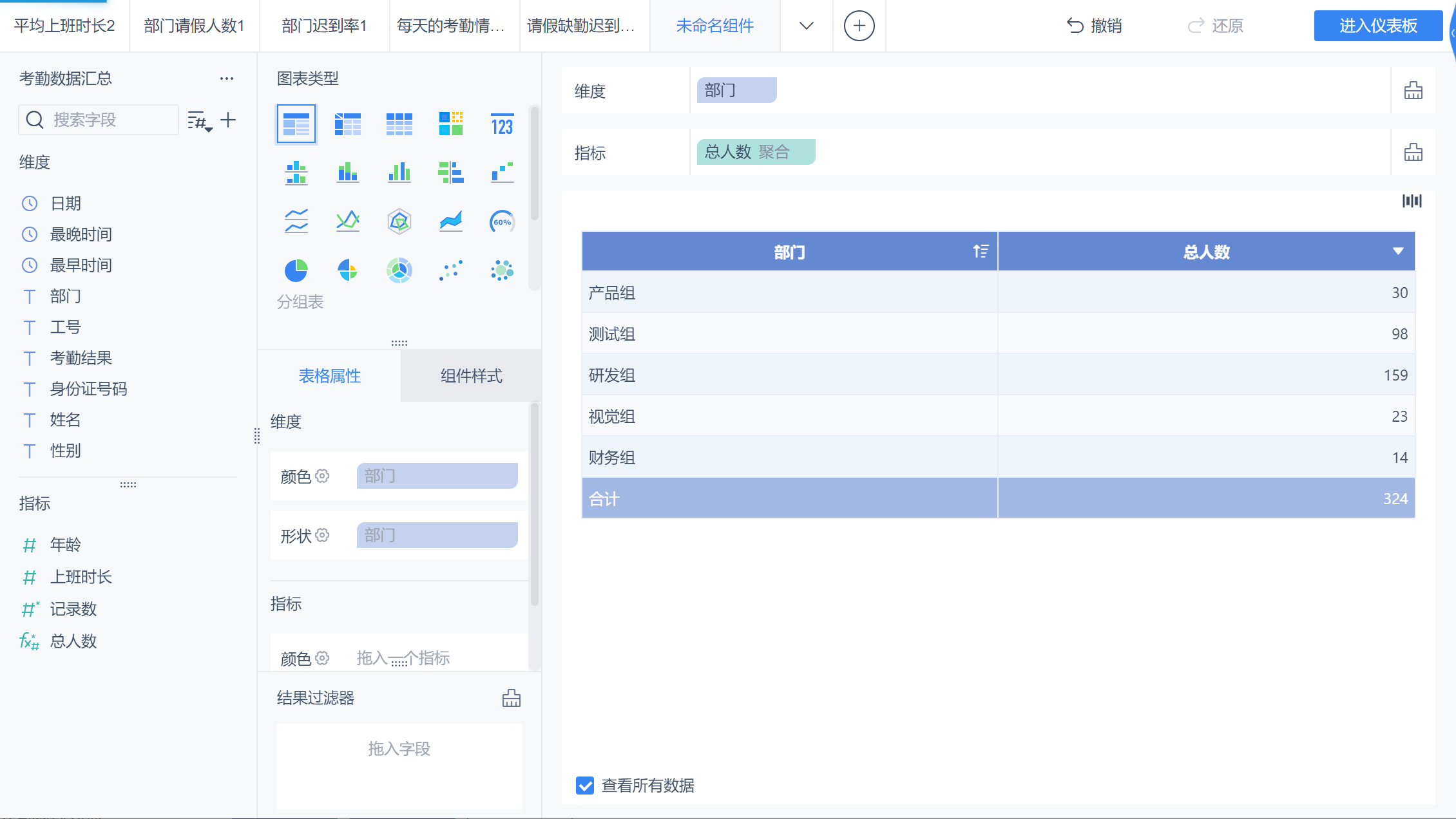Open the 总人数 column dropdown arrow
The height and width of the screenshot is (819, 1456).
tap(1397, 251)
